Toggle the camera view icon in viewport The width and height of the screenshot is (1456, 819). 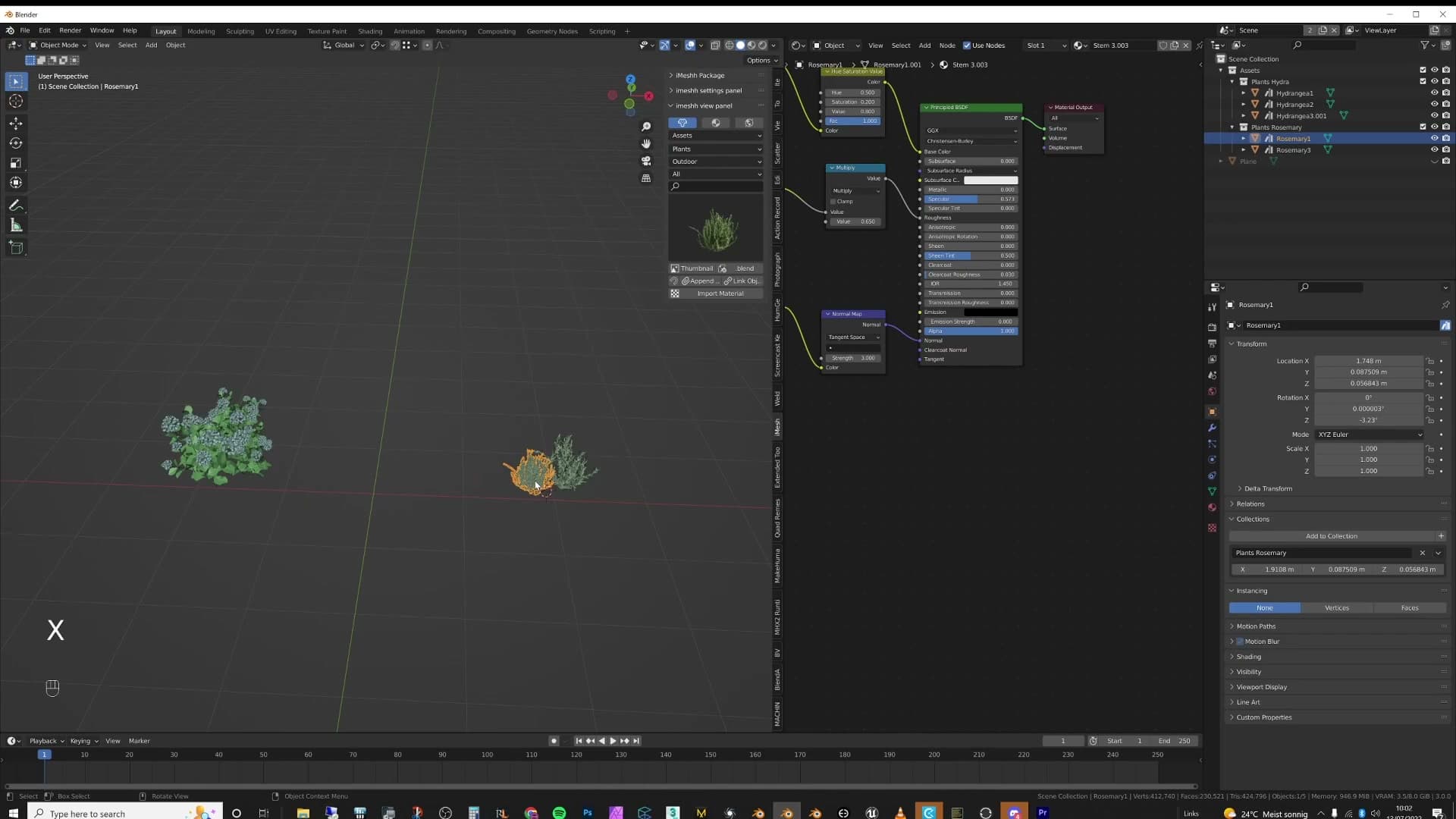646,161
